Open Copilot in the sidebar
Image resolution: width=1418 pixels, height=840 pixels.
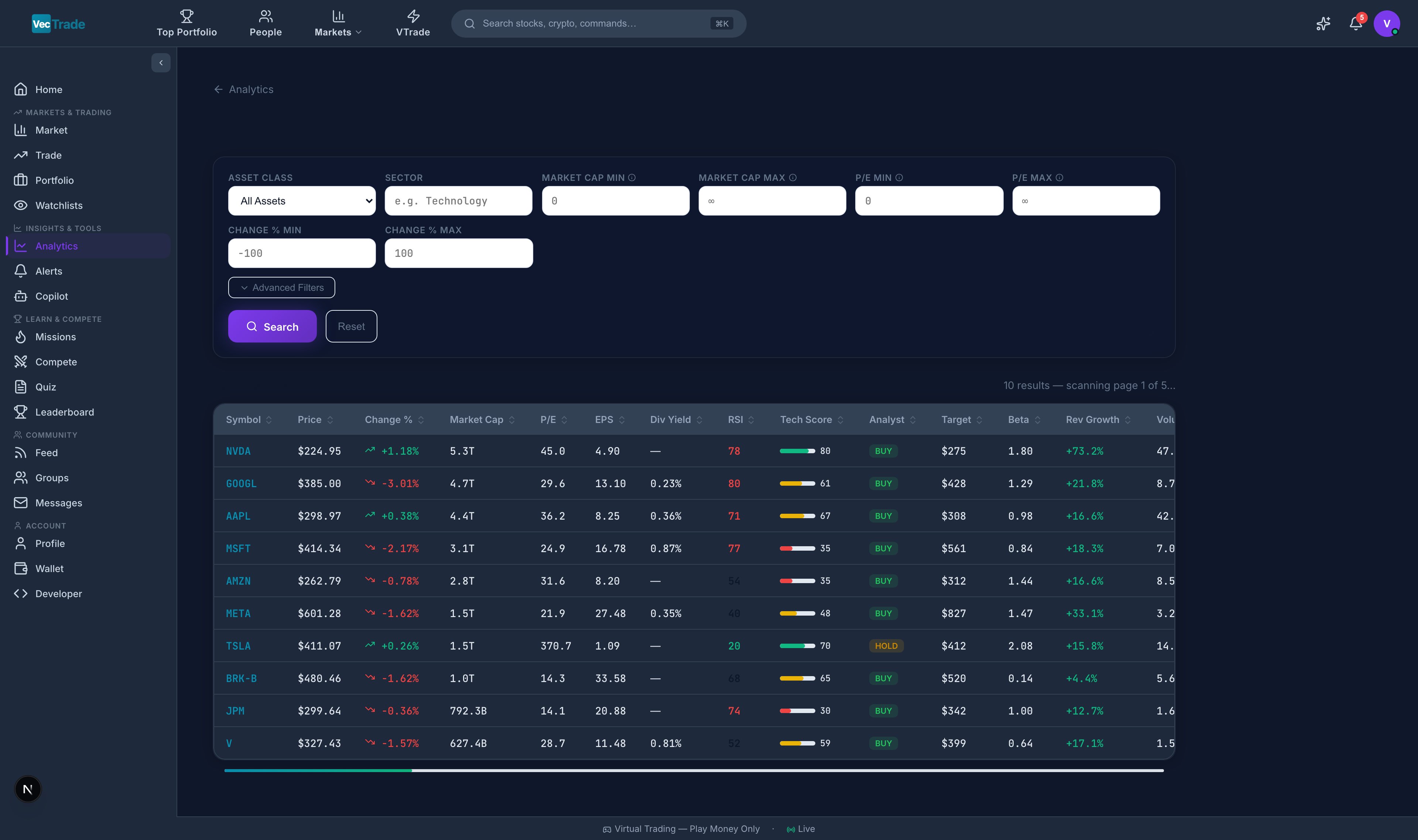(88, 296)
